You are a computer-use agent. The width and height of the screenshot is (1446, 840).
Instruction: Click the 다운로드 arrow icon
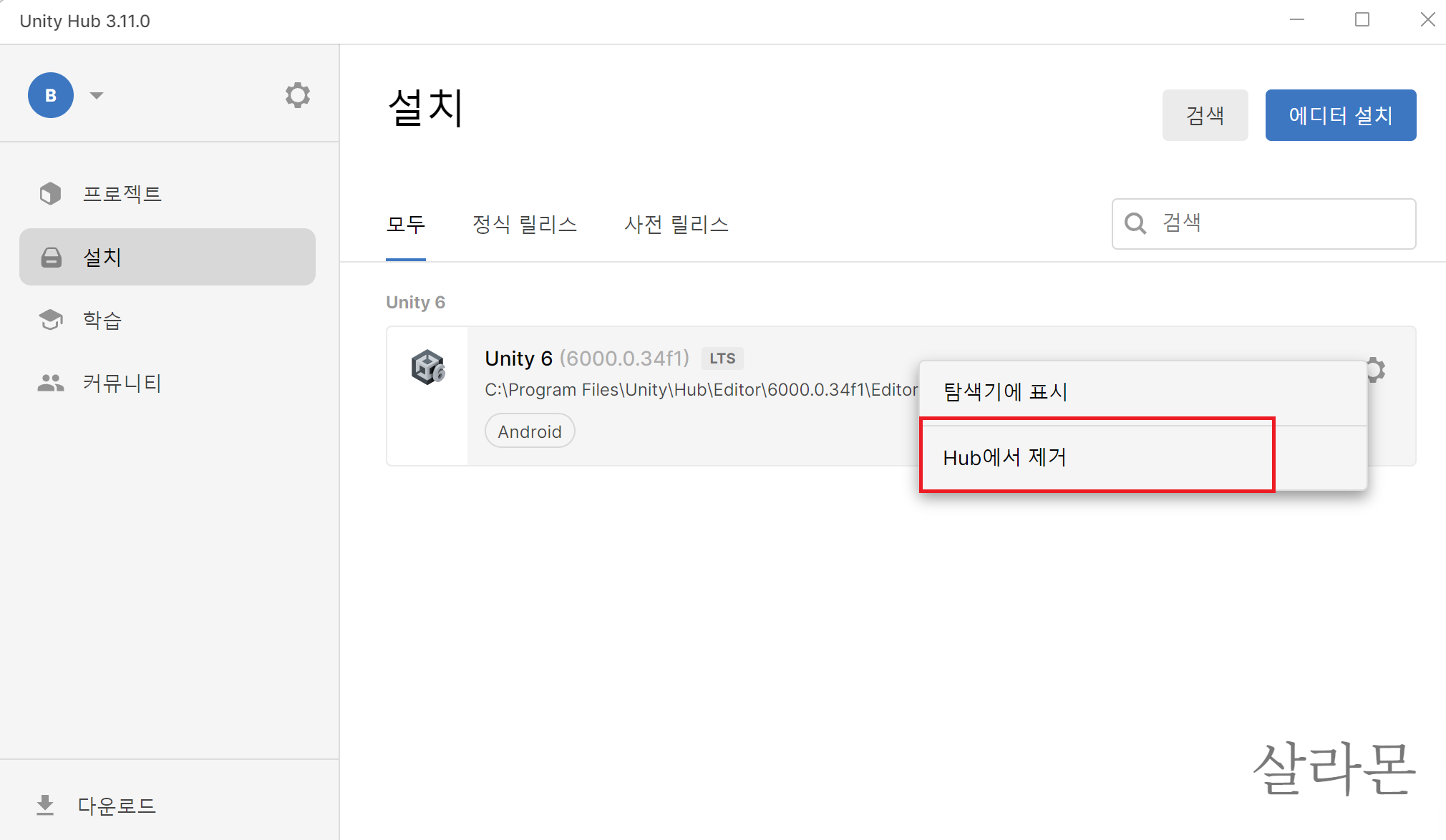(45, 805)
